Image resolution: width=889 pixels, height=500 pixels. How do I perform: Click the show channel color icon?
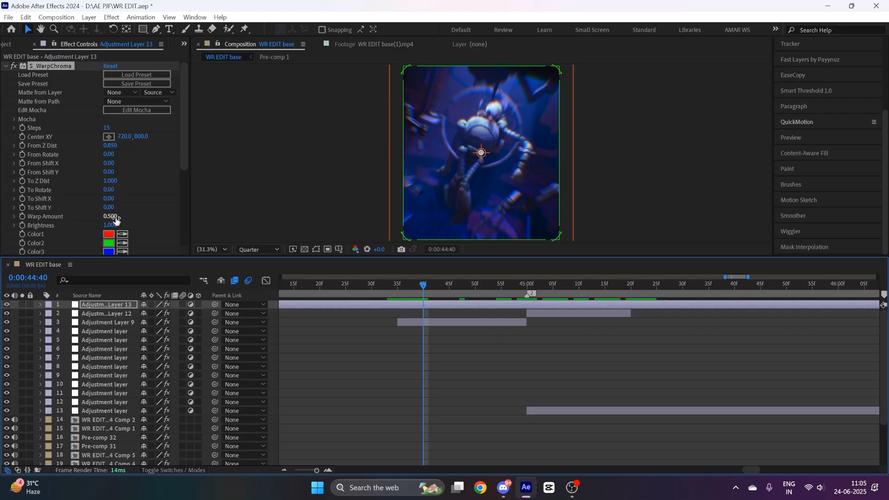(x=355, y=249)
